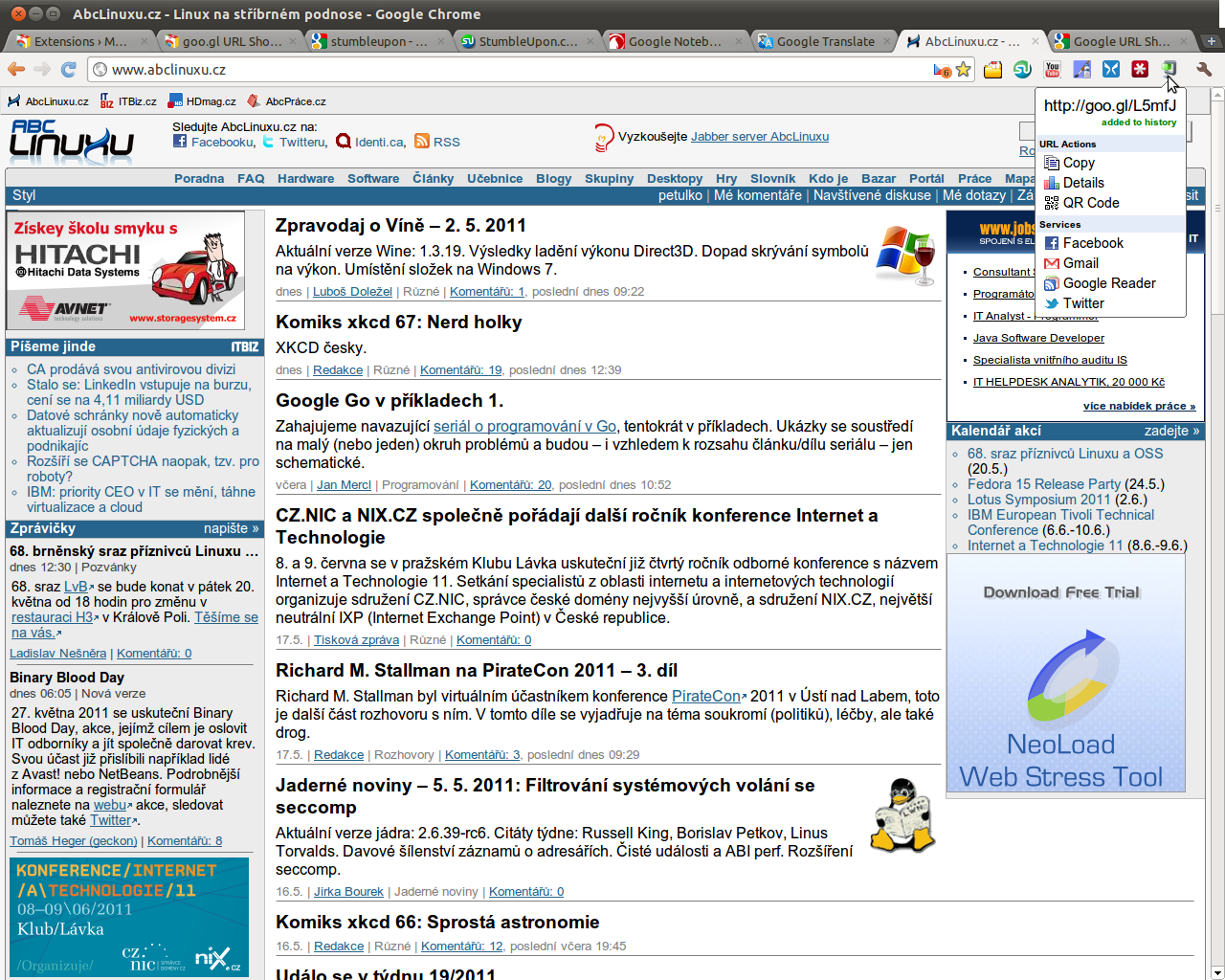
Task: Click the Wine Windows logo image
Action: tap(905, 256)
